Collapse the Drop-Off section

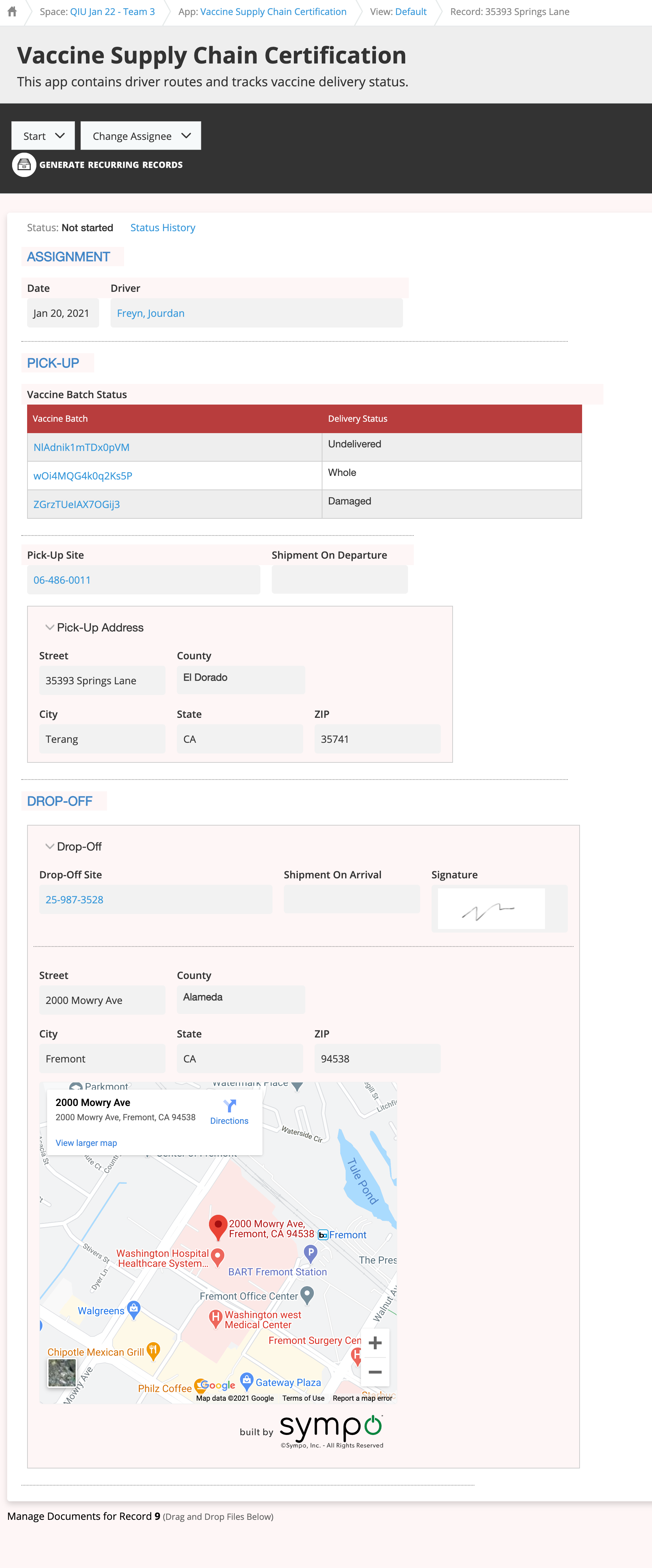50,847
